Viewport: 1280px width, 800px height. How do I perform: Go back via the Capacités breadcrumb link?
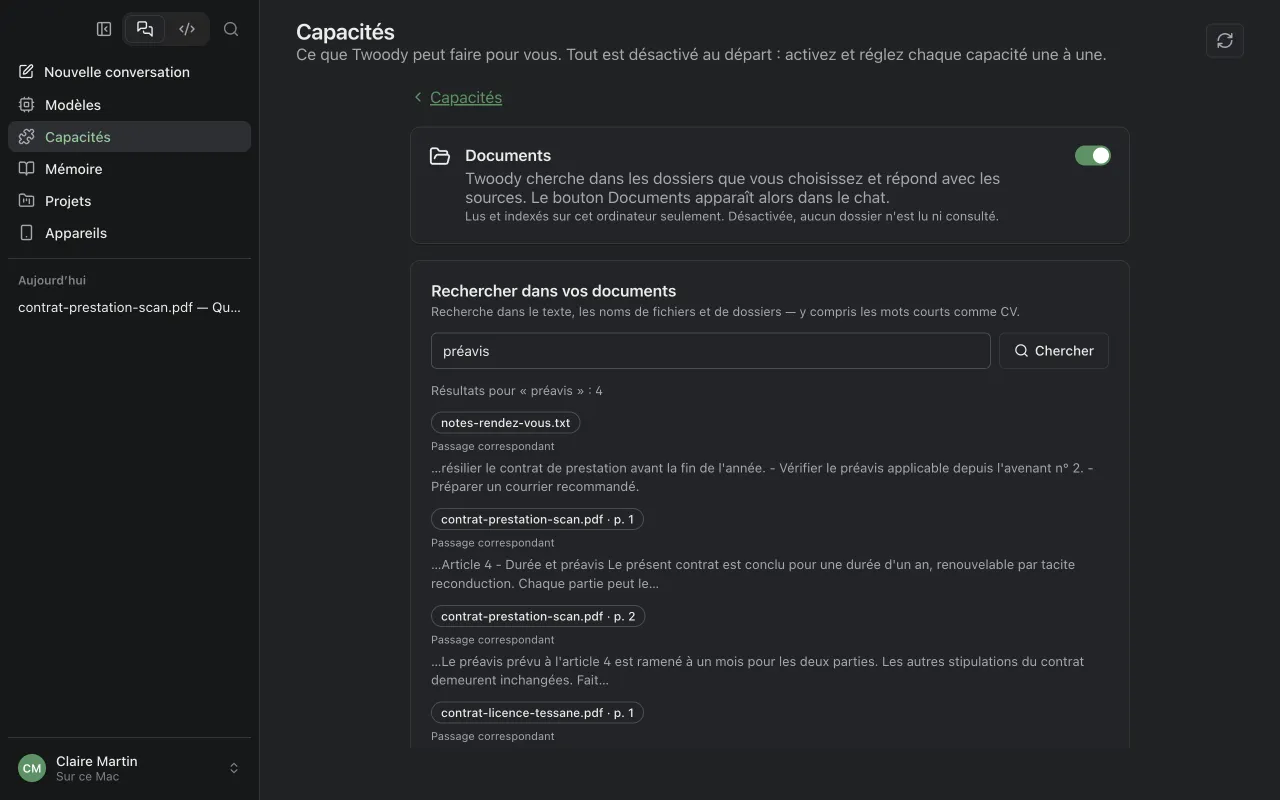click(x=466, y=97)
